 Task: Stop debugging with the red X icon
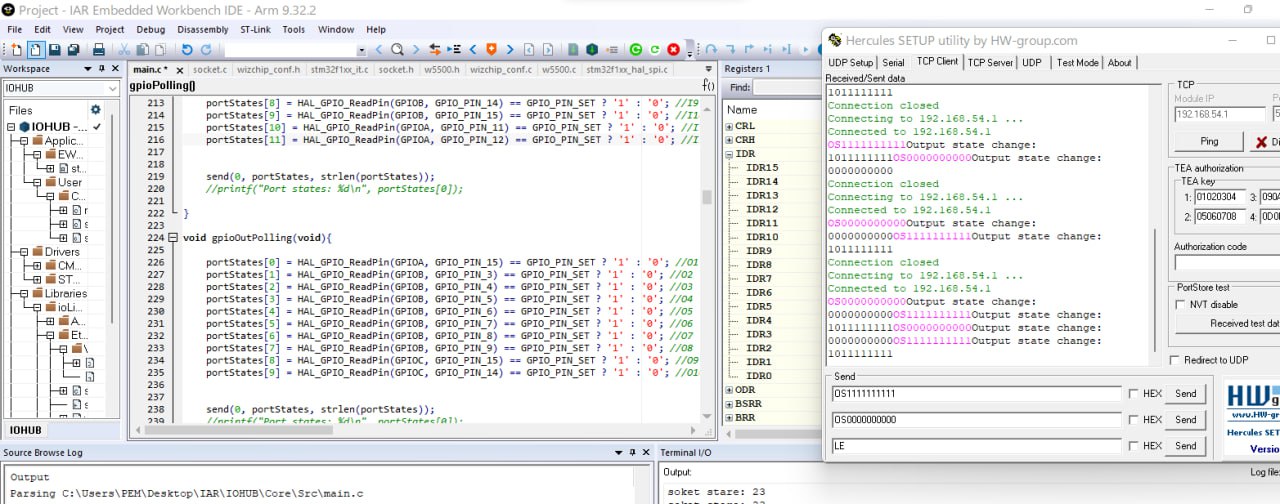tap(674, 49)
